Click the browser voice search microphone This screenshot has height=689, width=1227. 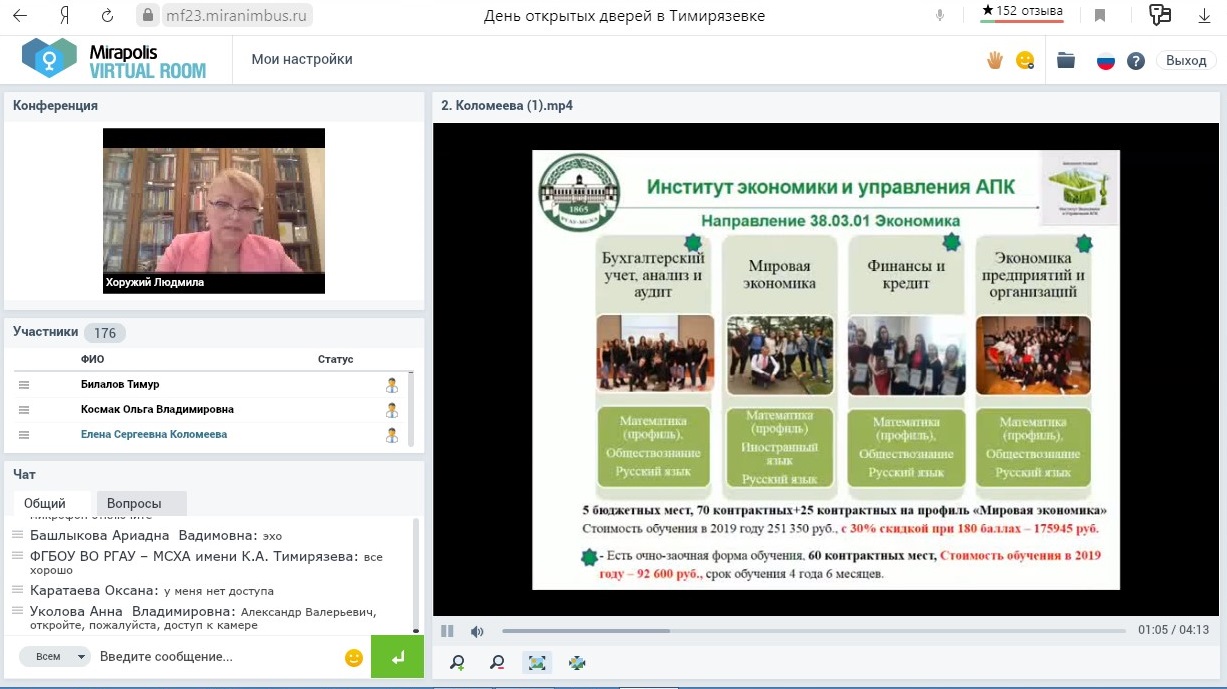940,15
